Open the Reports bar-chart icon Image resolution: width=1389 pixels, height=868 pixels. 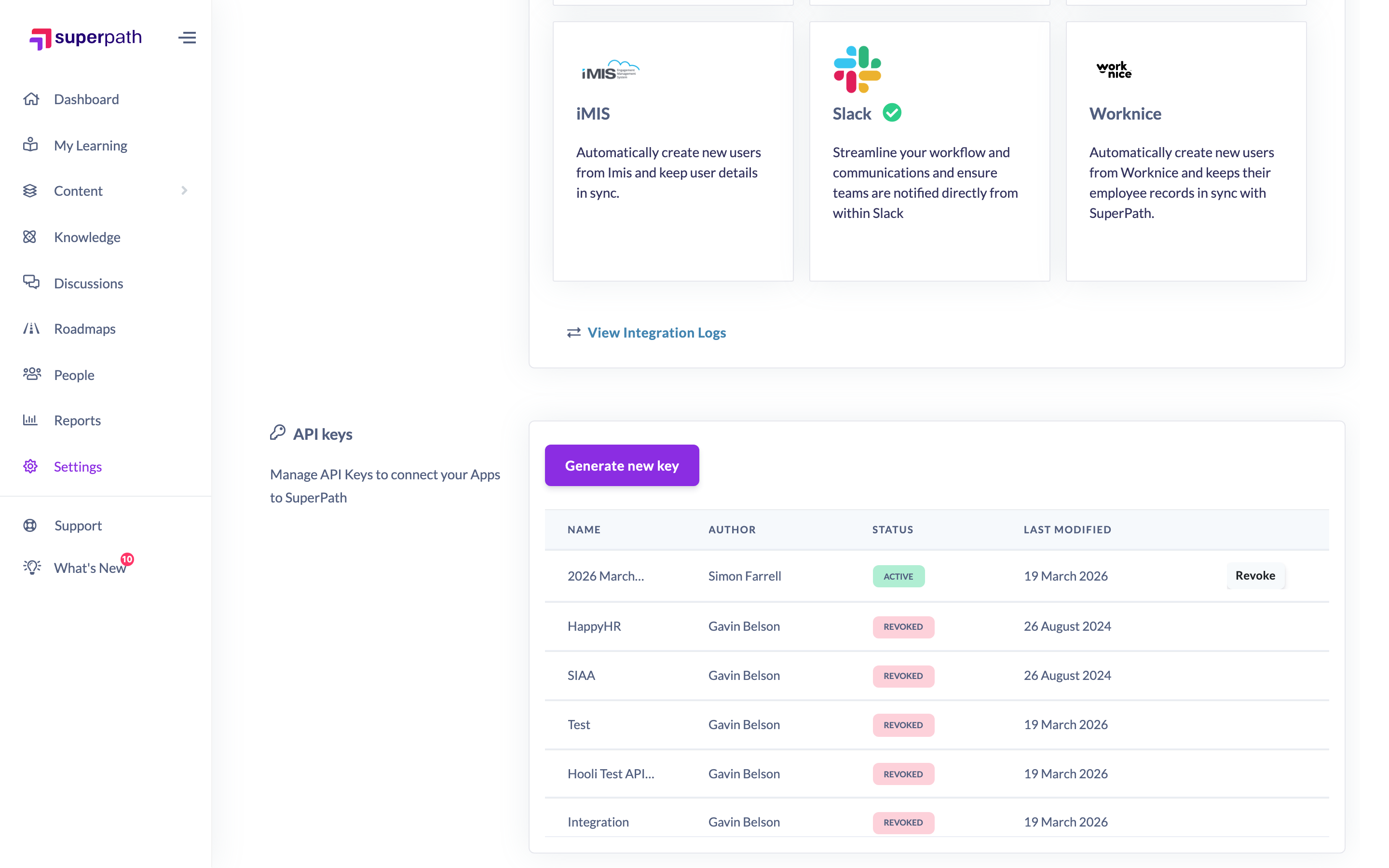pyautogui.click(x=30, y=420)
